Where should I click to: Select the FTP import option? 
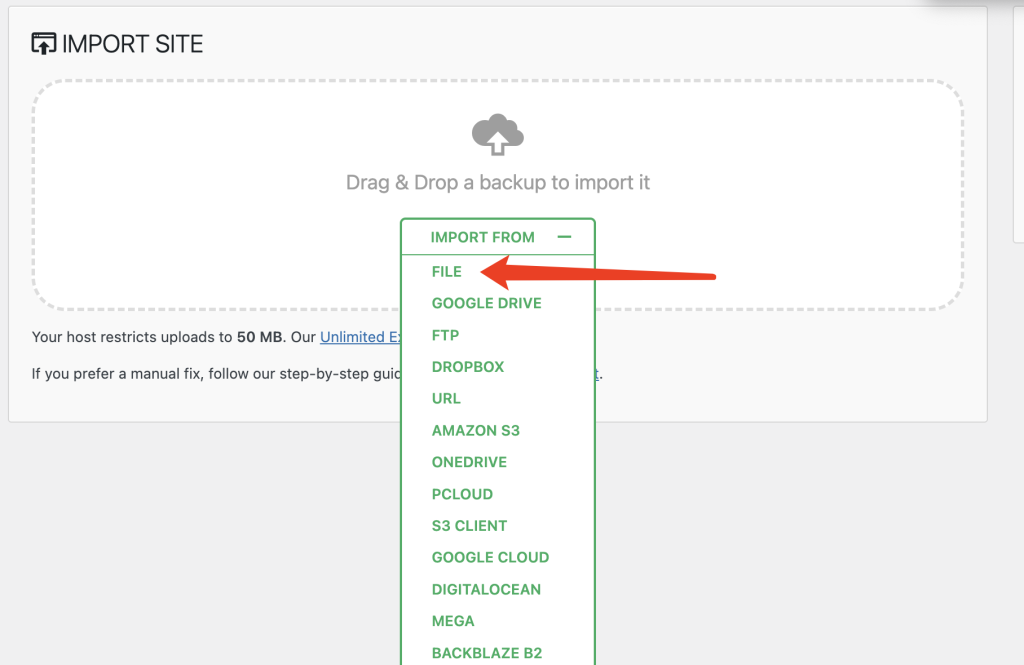(444, 335)
